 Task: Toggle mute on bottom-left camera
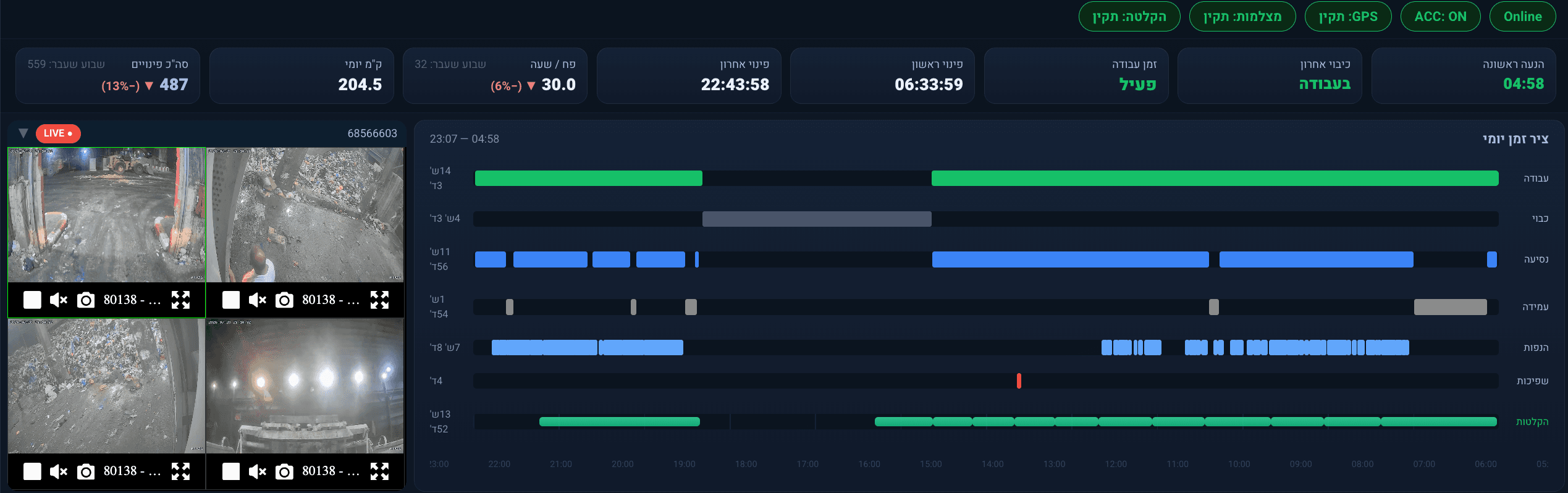(x=59, y=472)
